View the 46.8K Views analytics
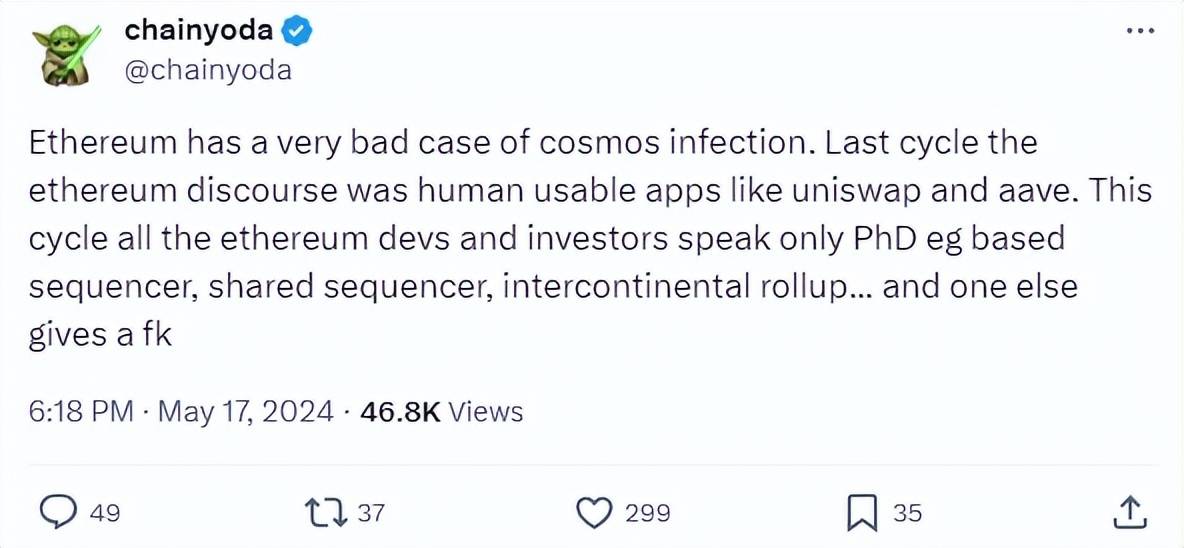 pos(441,411)
